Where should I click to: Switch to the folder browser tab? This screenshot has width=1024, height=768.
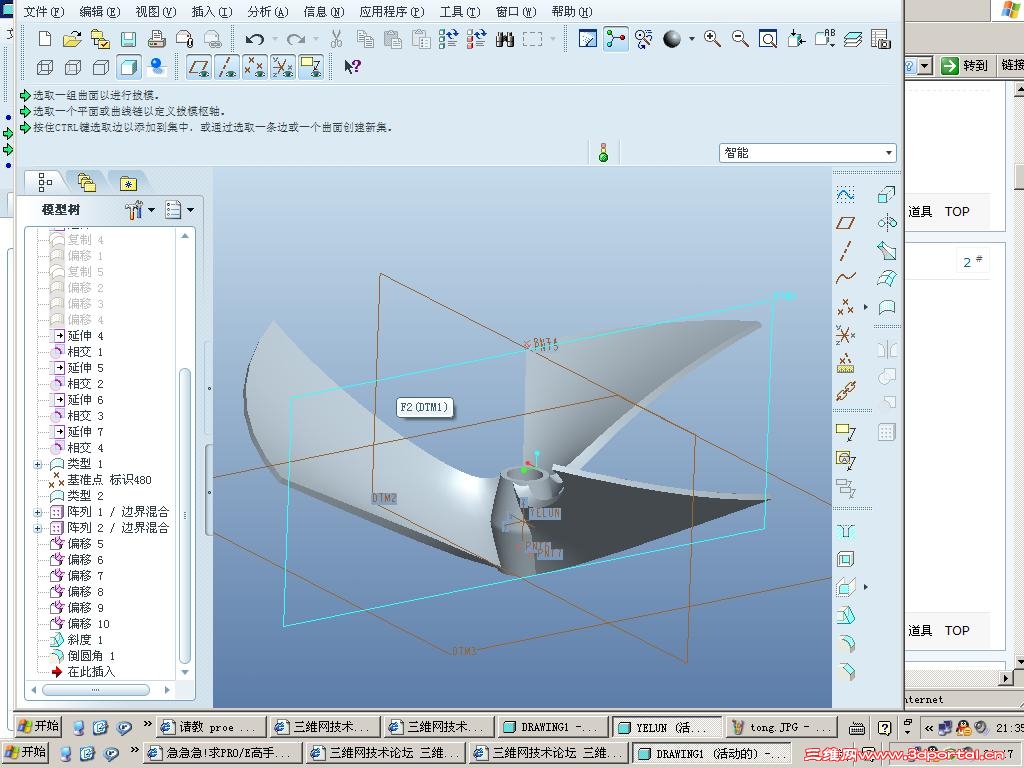86,182
